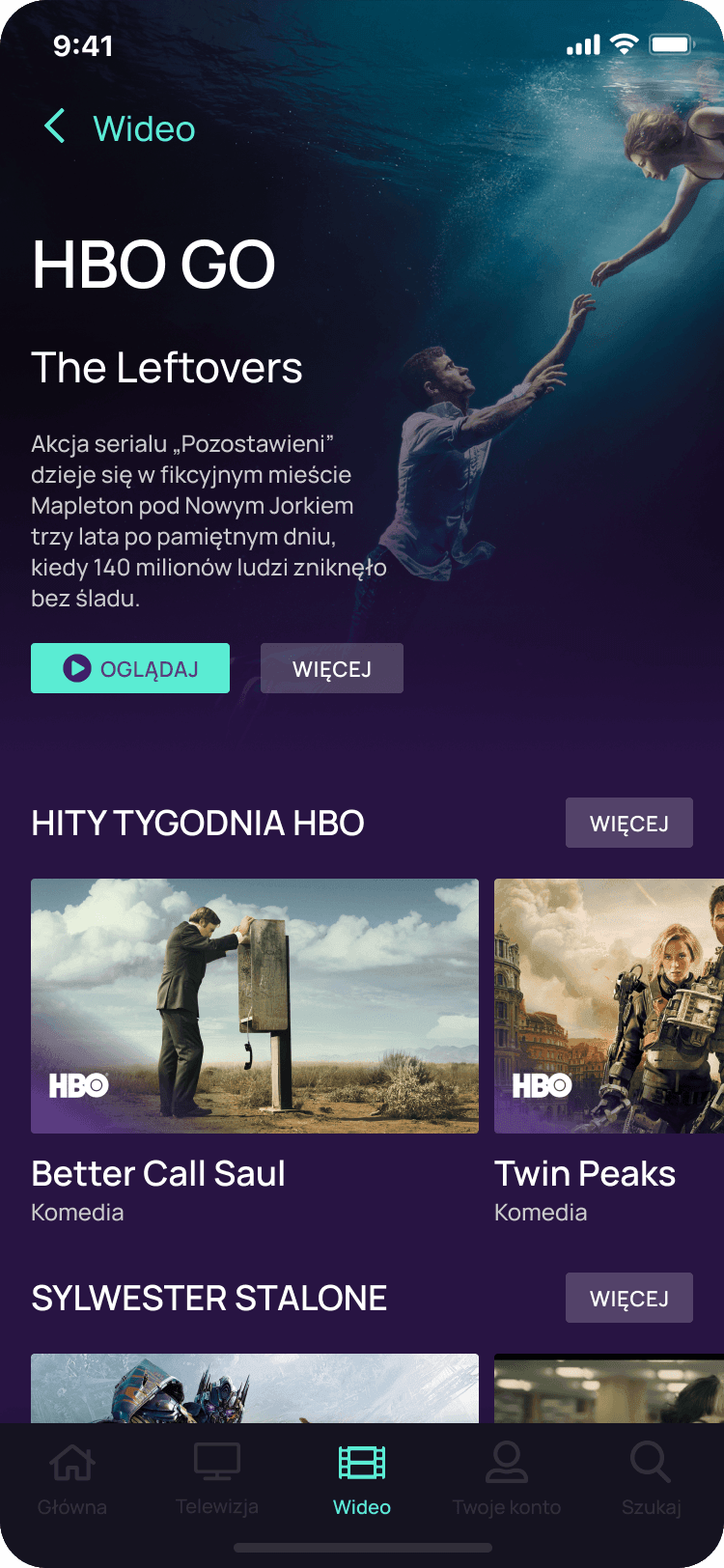724x1568 pixels.
Task: Open the Transformers thumbnail under Stalone
Action: point(255,1388)
